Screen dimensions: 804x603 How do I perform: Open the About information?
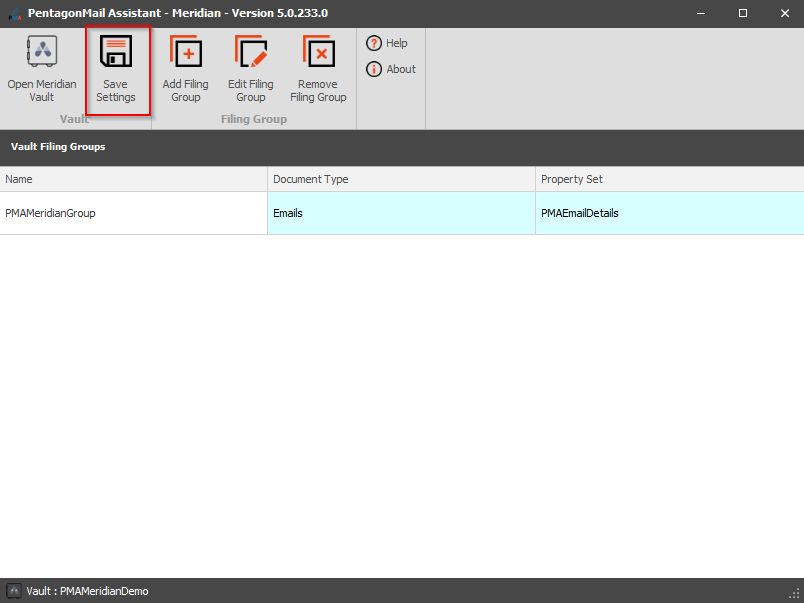[391, 69]
